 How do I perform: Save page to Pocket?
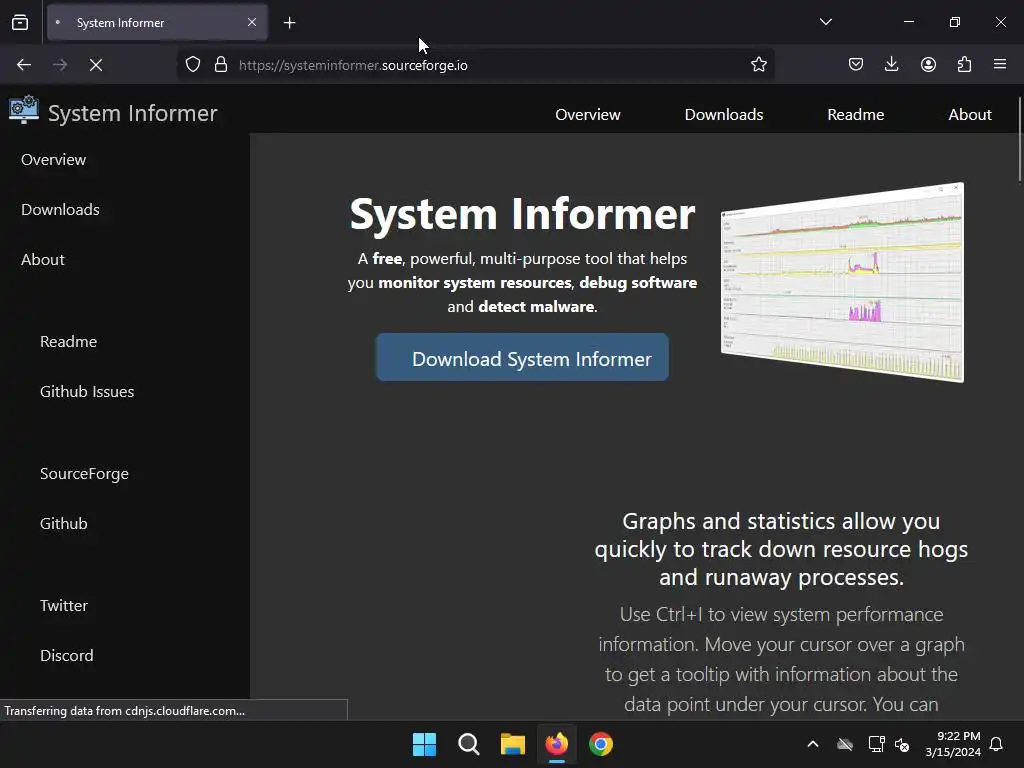856,64
